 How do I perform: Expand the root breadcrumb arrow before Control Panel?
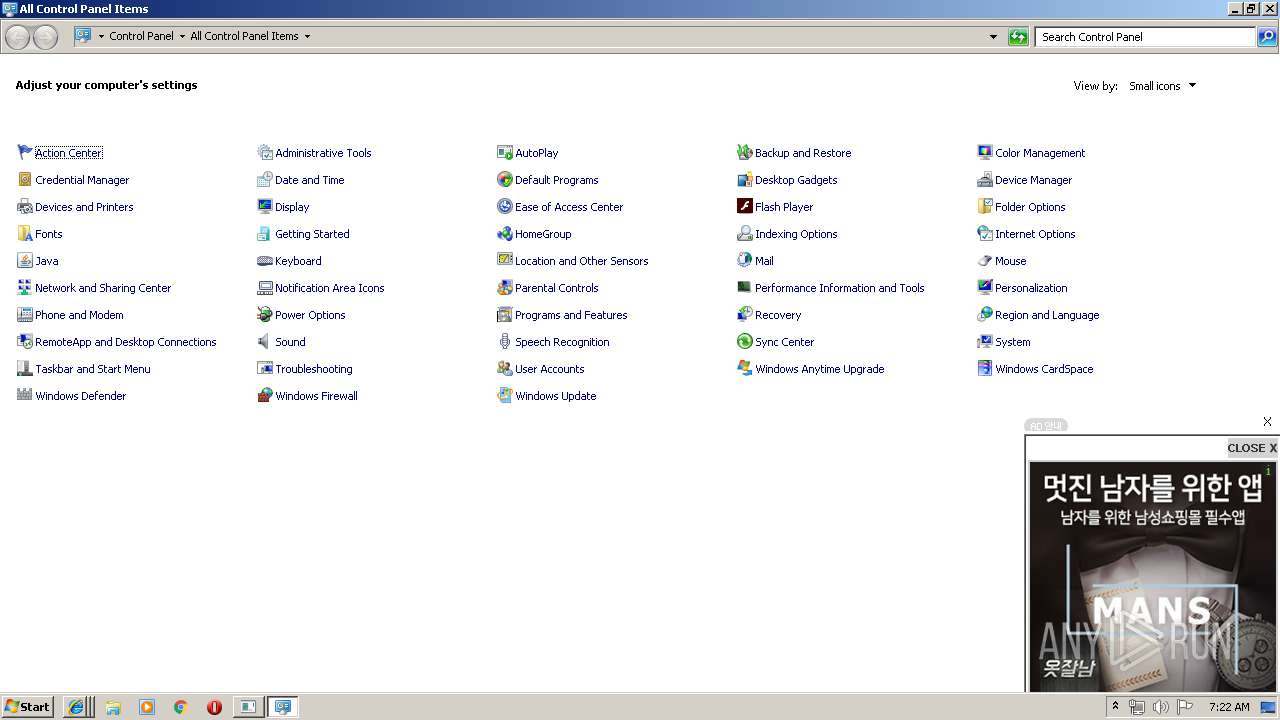101,36
